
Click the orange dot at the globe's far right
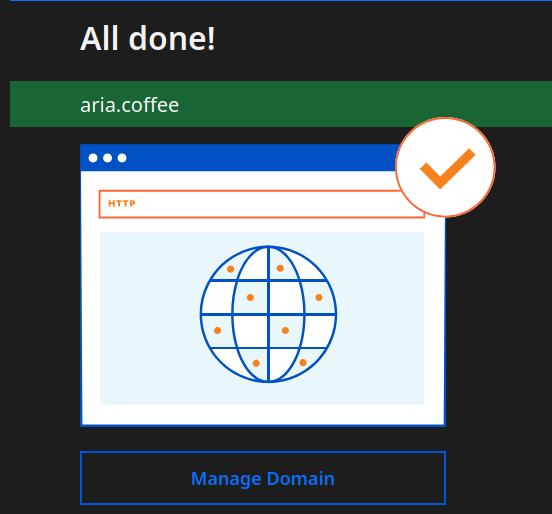319,297
